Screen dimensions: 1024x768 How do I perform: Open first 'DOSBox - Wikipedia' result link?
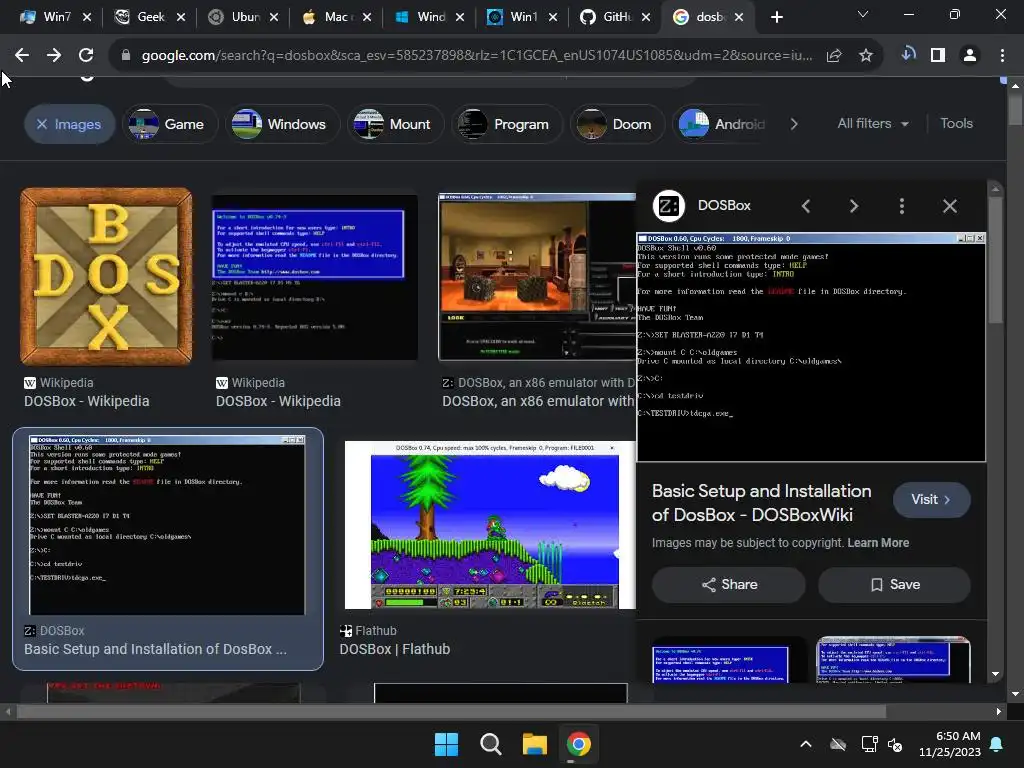click(87, 401)
